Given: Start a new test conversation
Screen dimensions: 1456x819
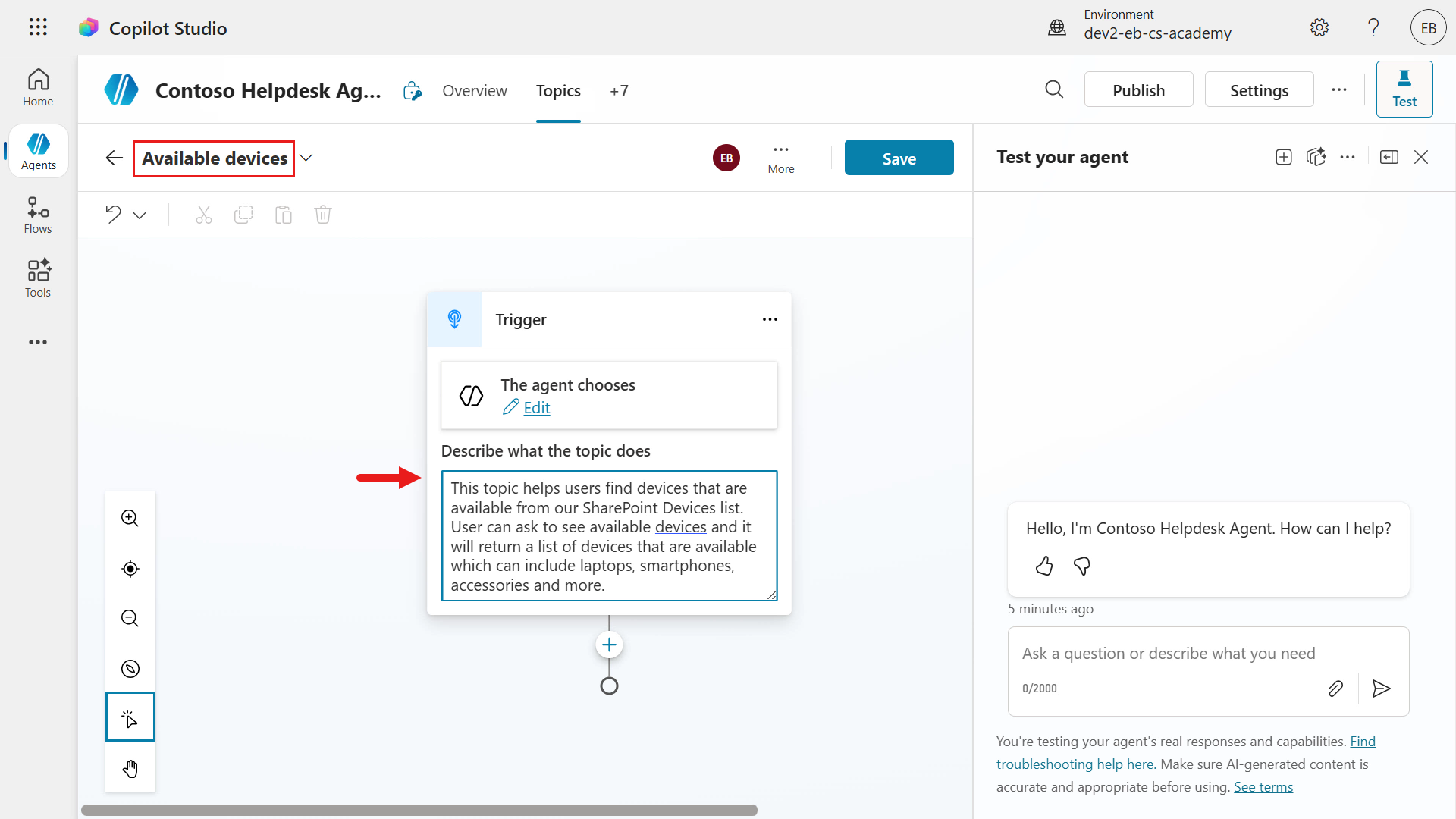Looking at the screenshot, I should coord(1283,157).
